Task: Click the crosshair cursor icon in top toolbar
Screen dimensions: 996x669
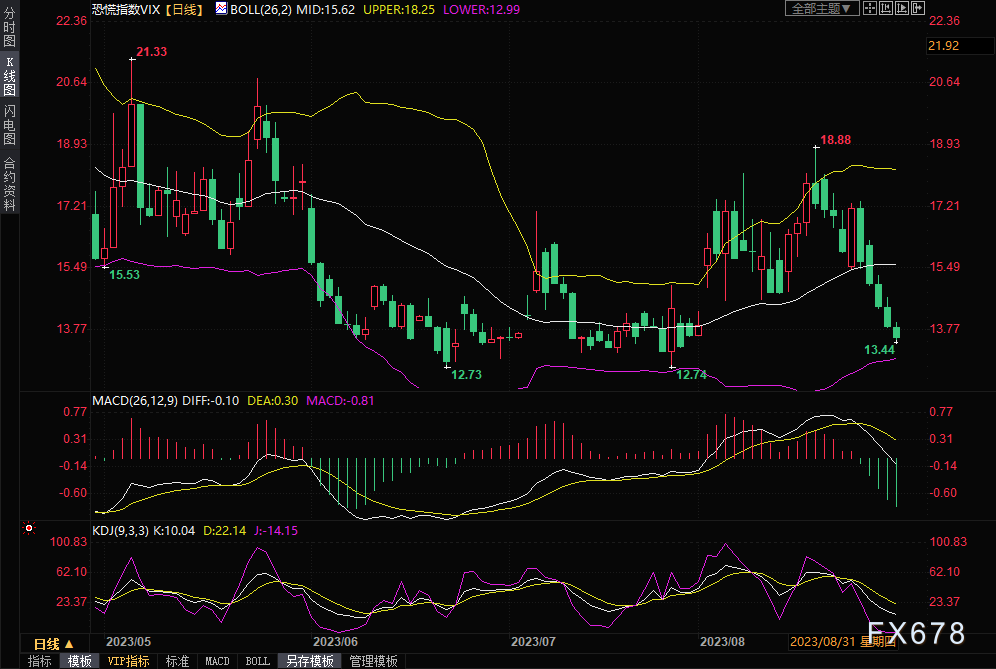Action: [871, 8]
